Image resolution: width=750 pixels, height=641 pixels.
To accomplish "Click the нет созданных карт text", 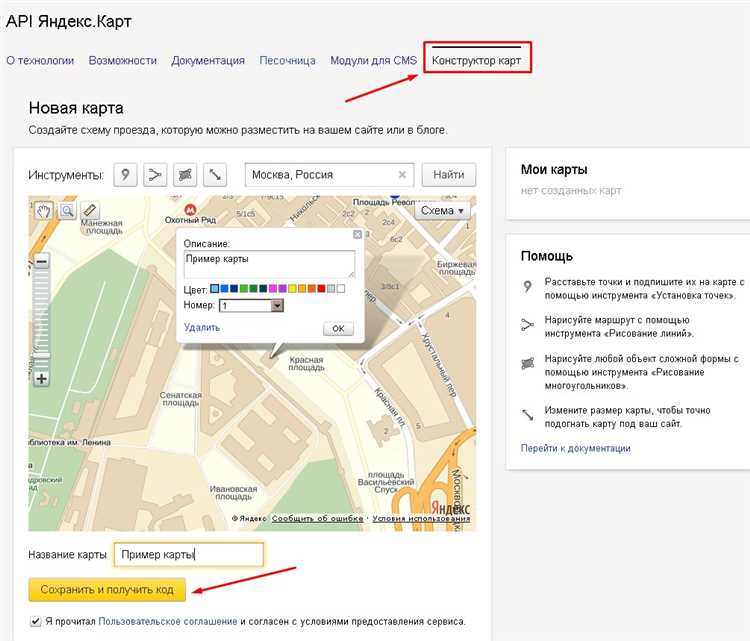I will 571,191.
